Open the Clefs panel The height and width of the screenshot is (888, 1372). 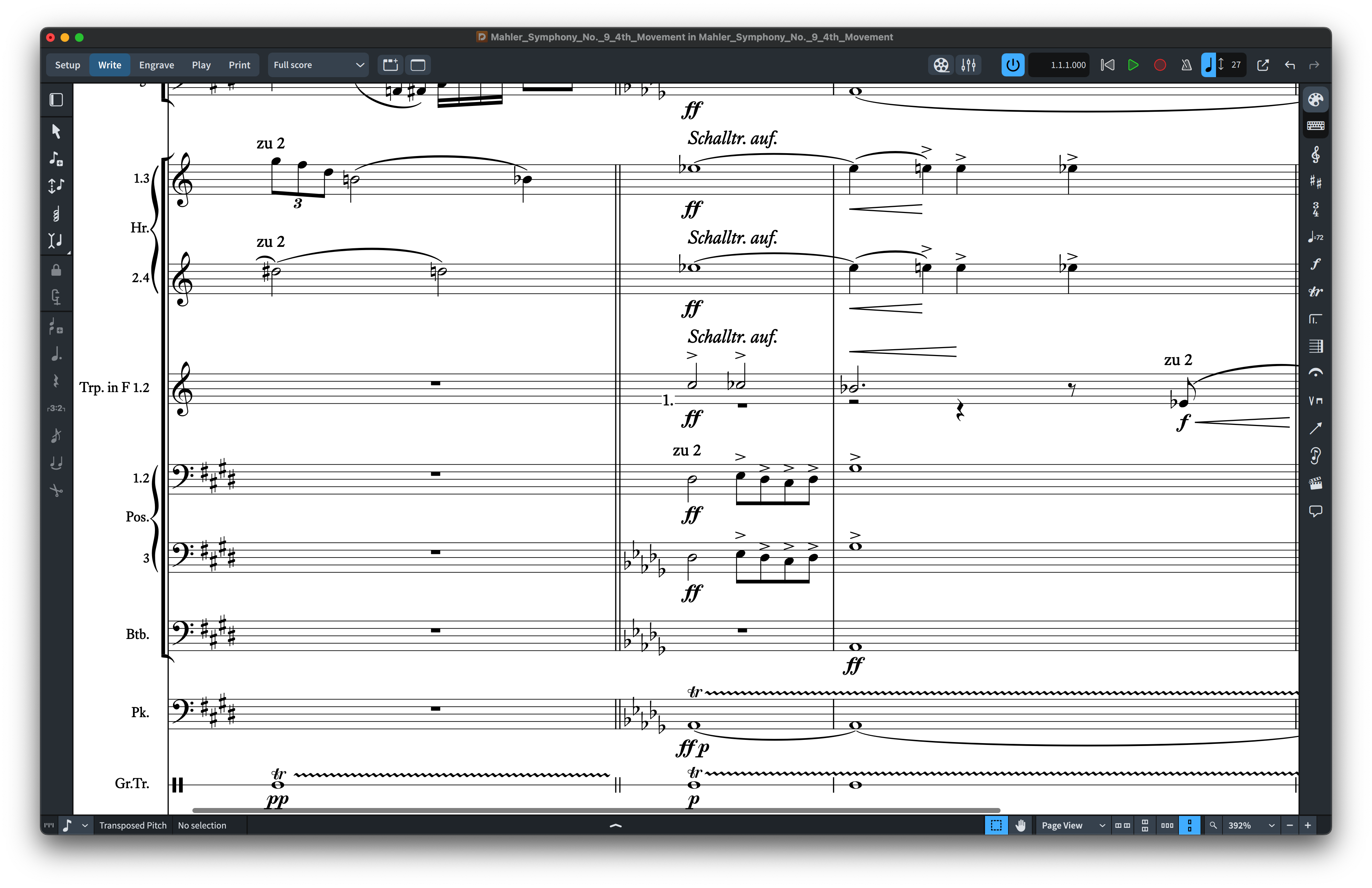pyautogui.click(x=1315, y=155)
